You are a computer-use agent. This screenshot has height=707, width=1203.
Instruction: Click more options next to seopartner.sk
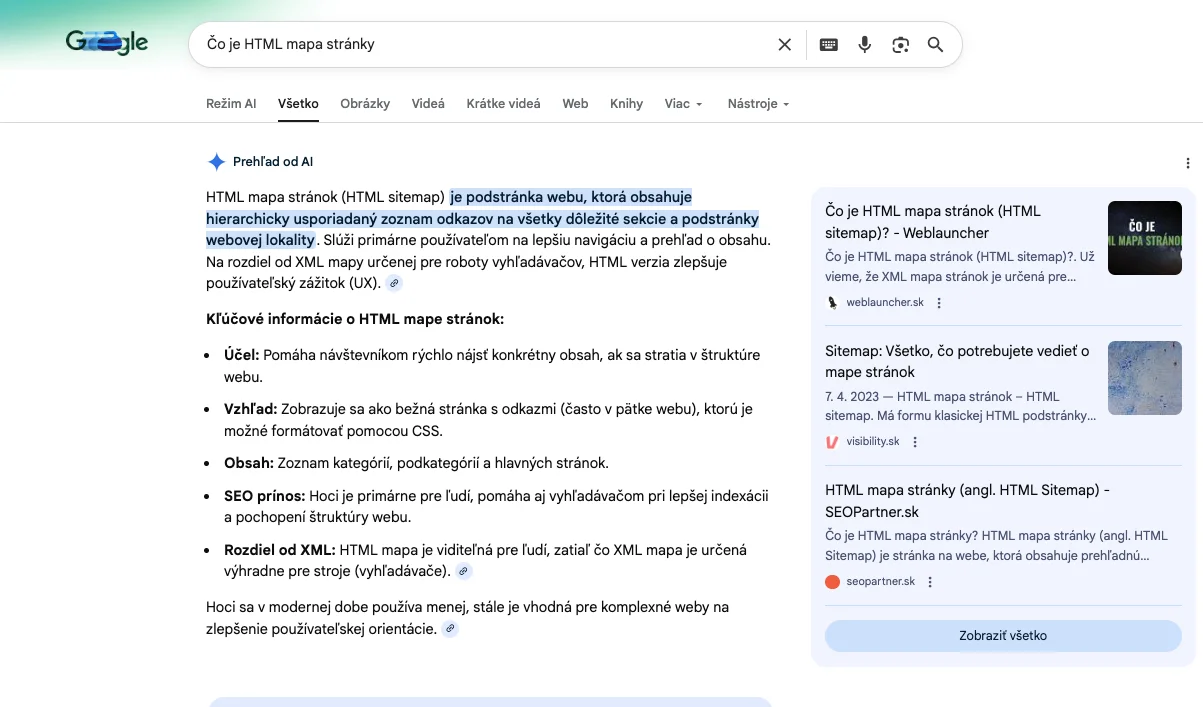point(930,582)
